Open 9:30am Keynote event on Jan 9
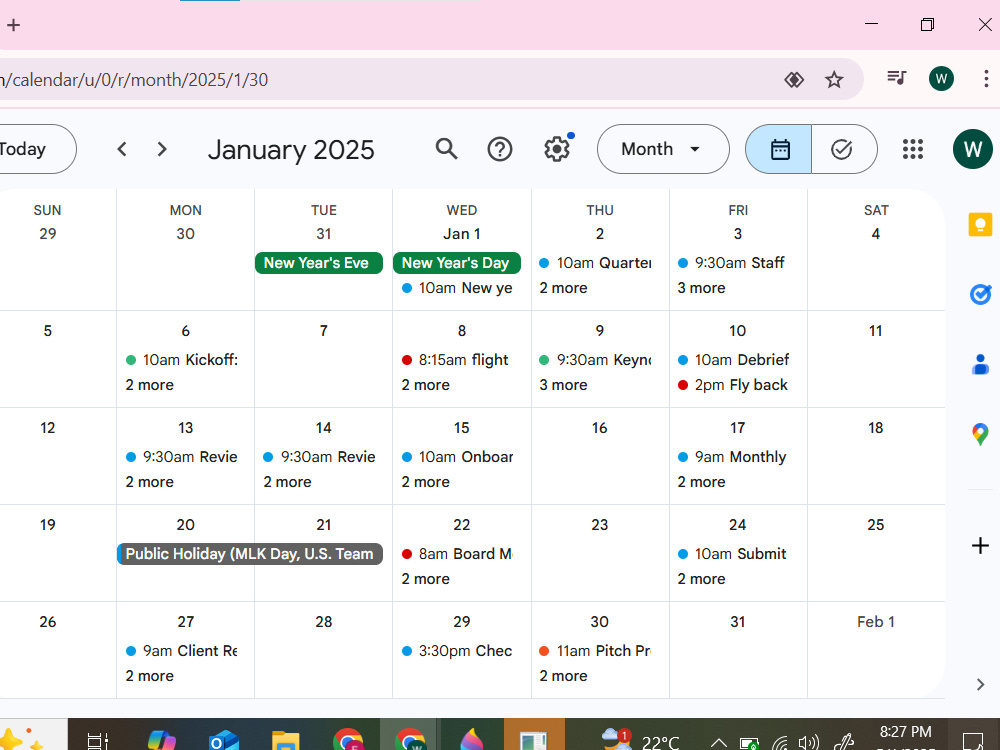 596,360
